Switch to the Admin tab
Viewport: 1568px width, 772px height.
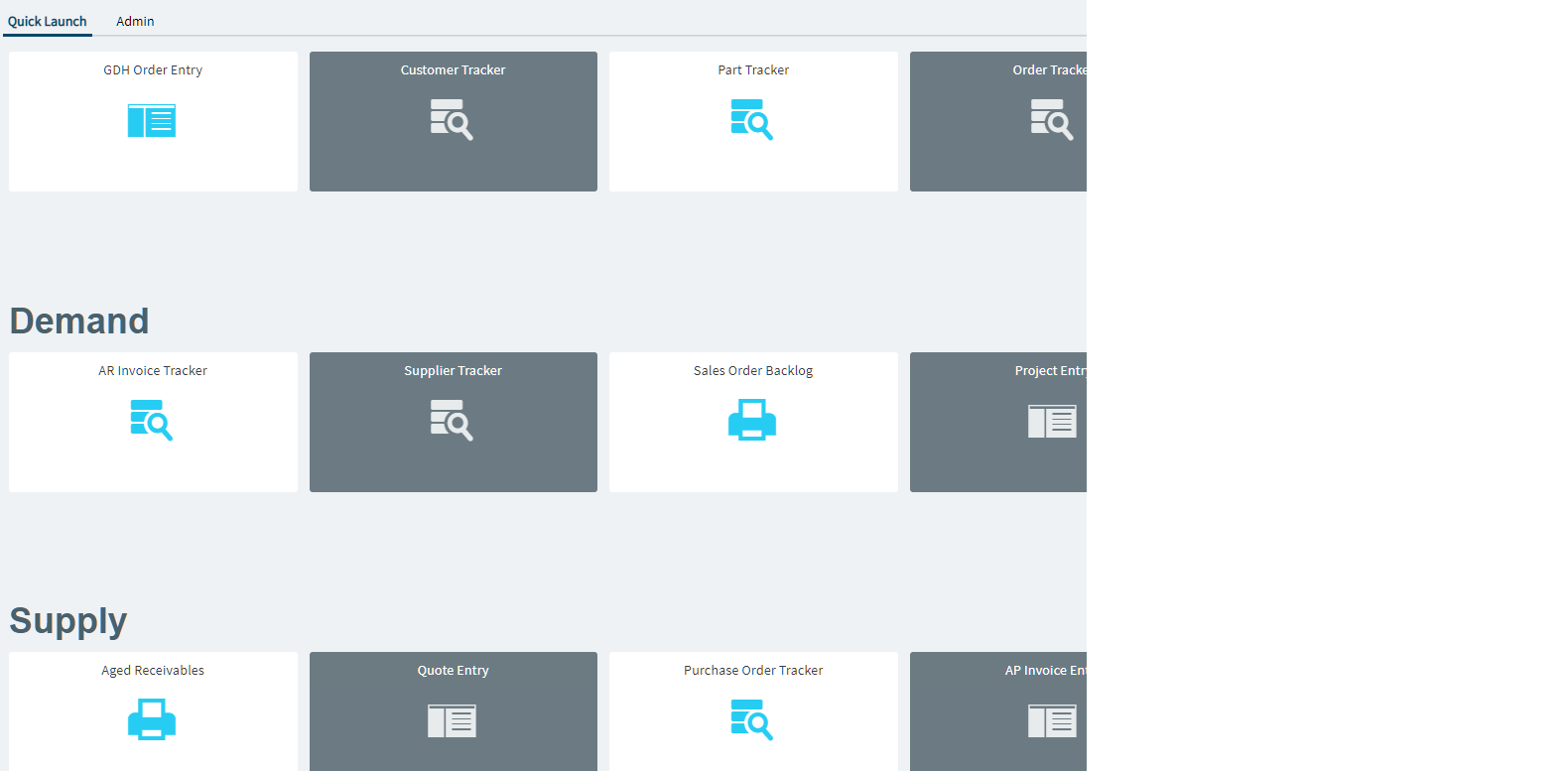click(x=135, y=21)
